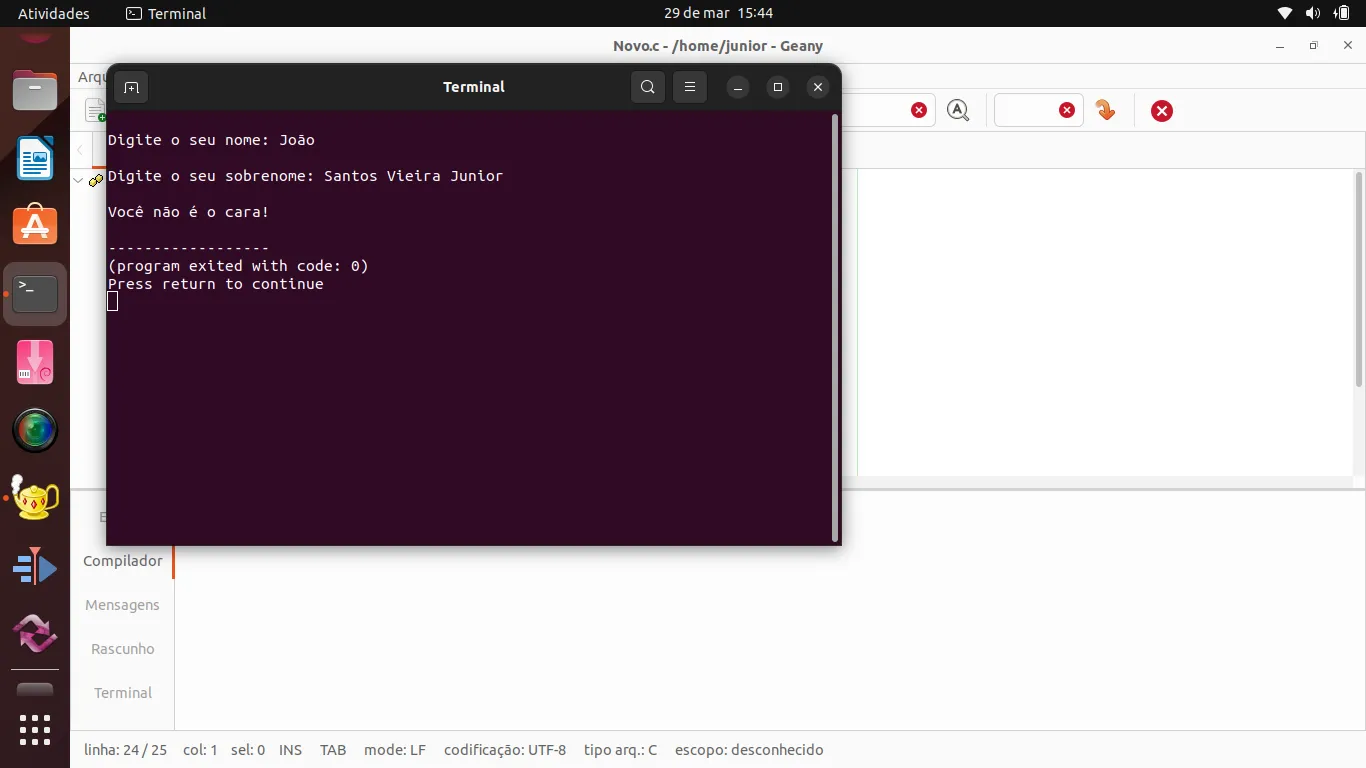The height and width of the screenshot is (768, 1366).
Task: Click the Terminal search magnifier icon
Action: pyautogui.click(x=648, y=87)
